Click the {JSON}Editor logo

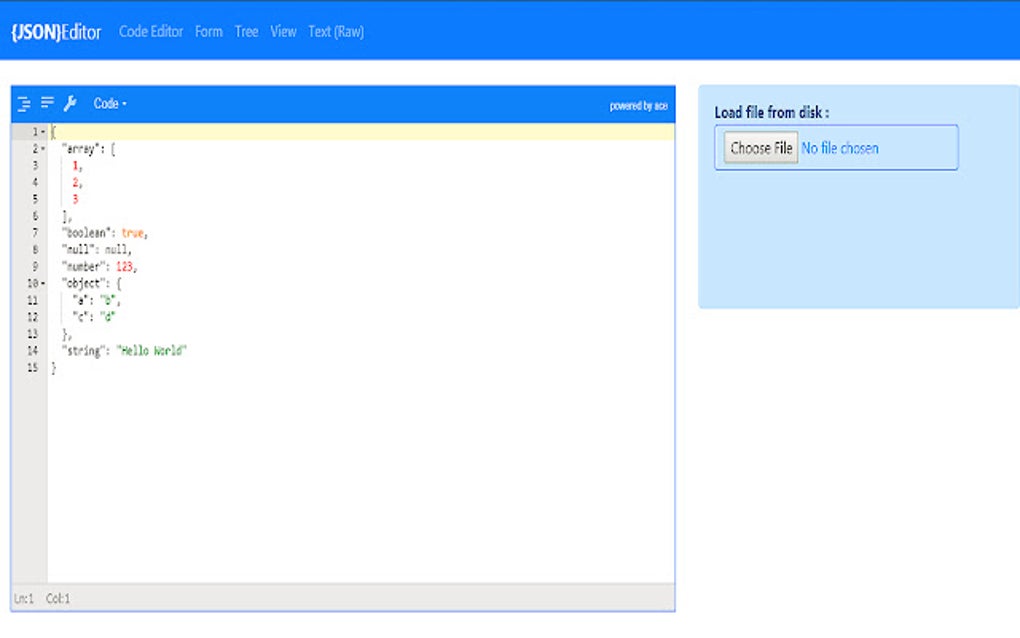point(57,32)
